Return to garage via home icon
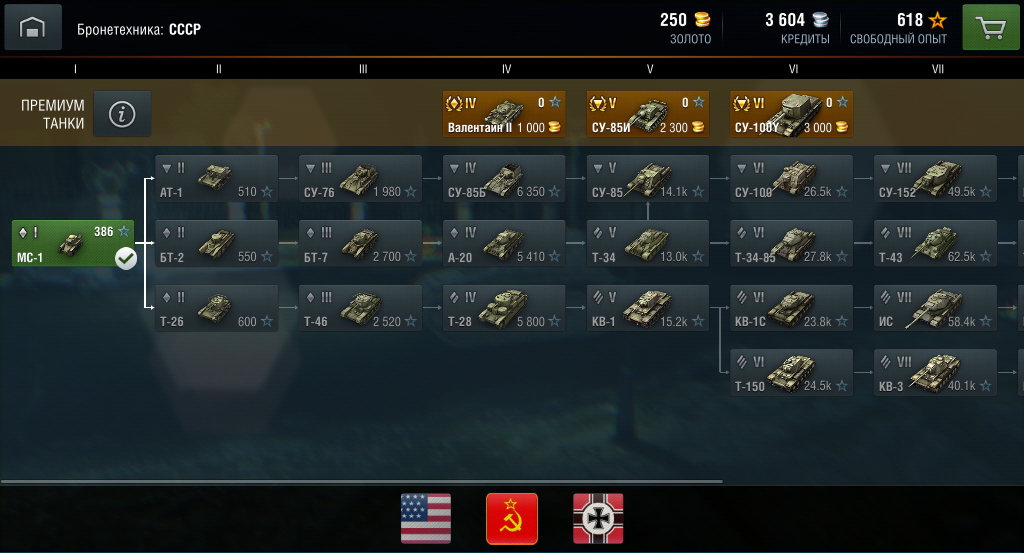The width and height of the screenshot is (1024, 553). (33, 27)
